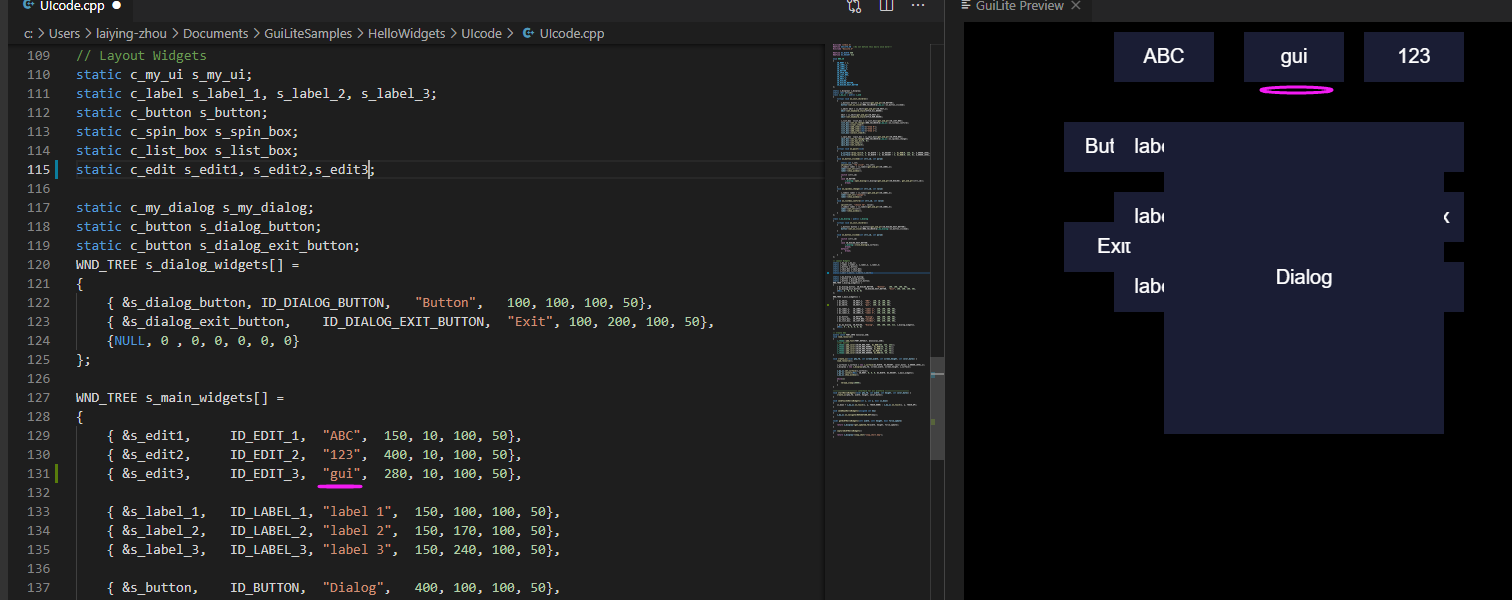Click the Dialog button in the preview
Screen dimensions: 1512x600
pos(1303,277)
